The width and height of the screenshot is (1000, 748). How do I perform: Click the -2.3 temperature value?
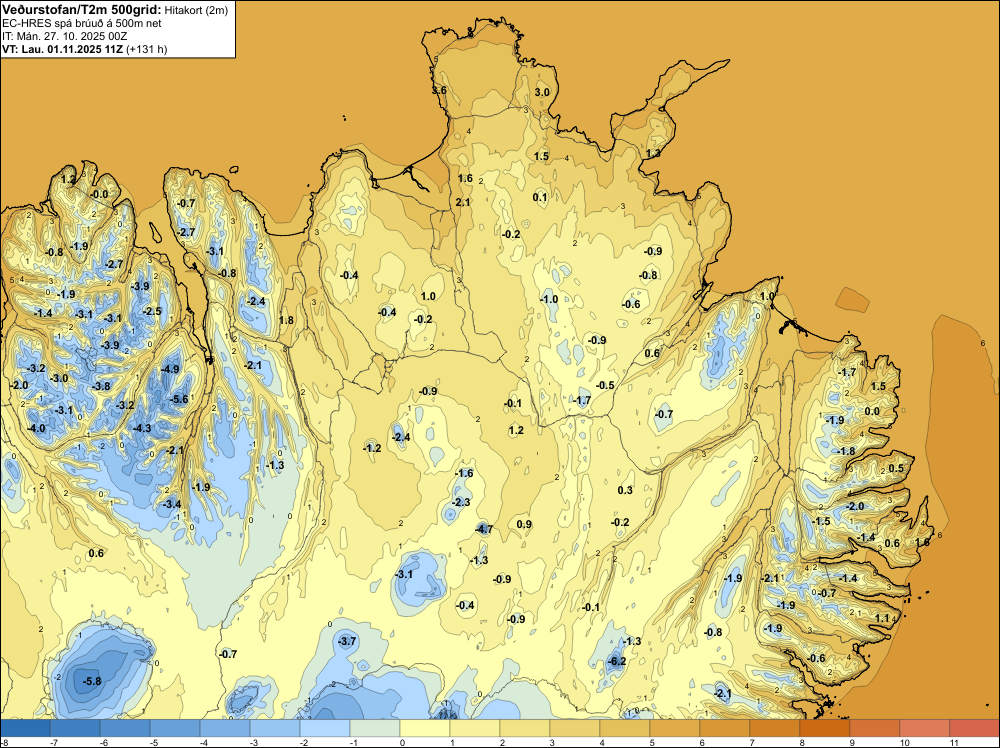click(x=460, y=502)
